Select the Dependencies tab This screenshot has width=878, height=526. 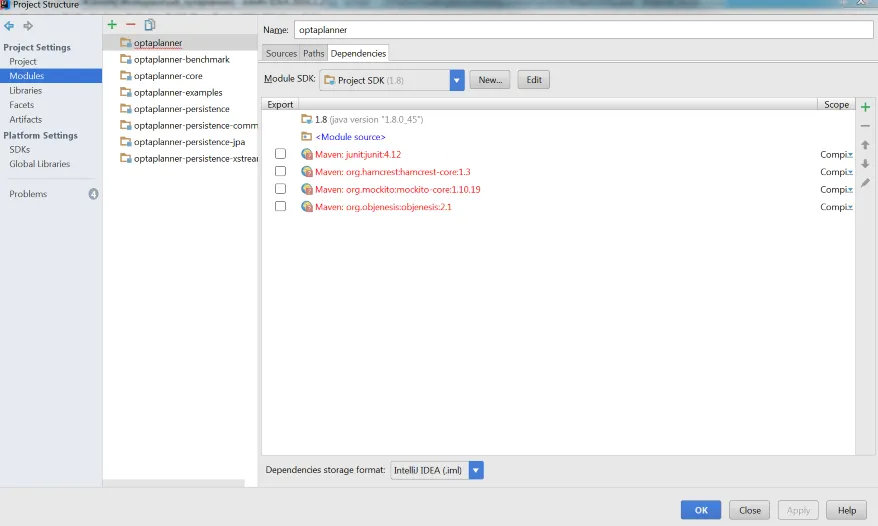coord(358,53)
